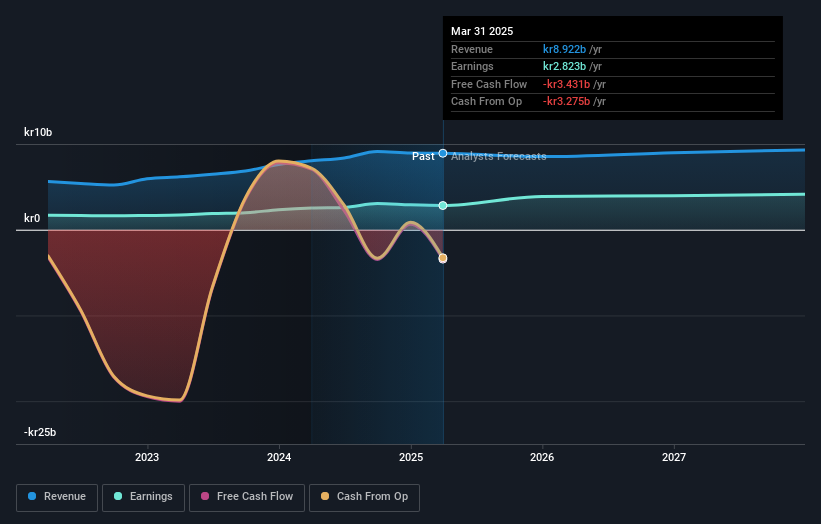Screen dimensions: 821x524
Task: Toggle the Free Cash Flow legend button
Action: coord(247,497)
